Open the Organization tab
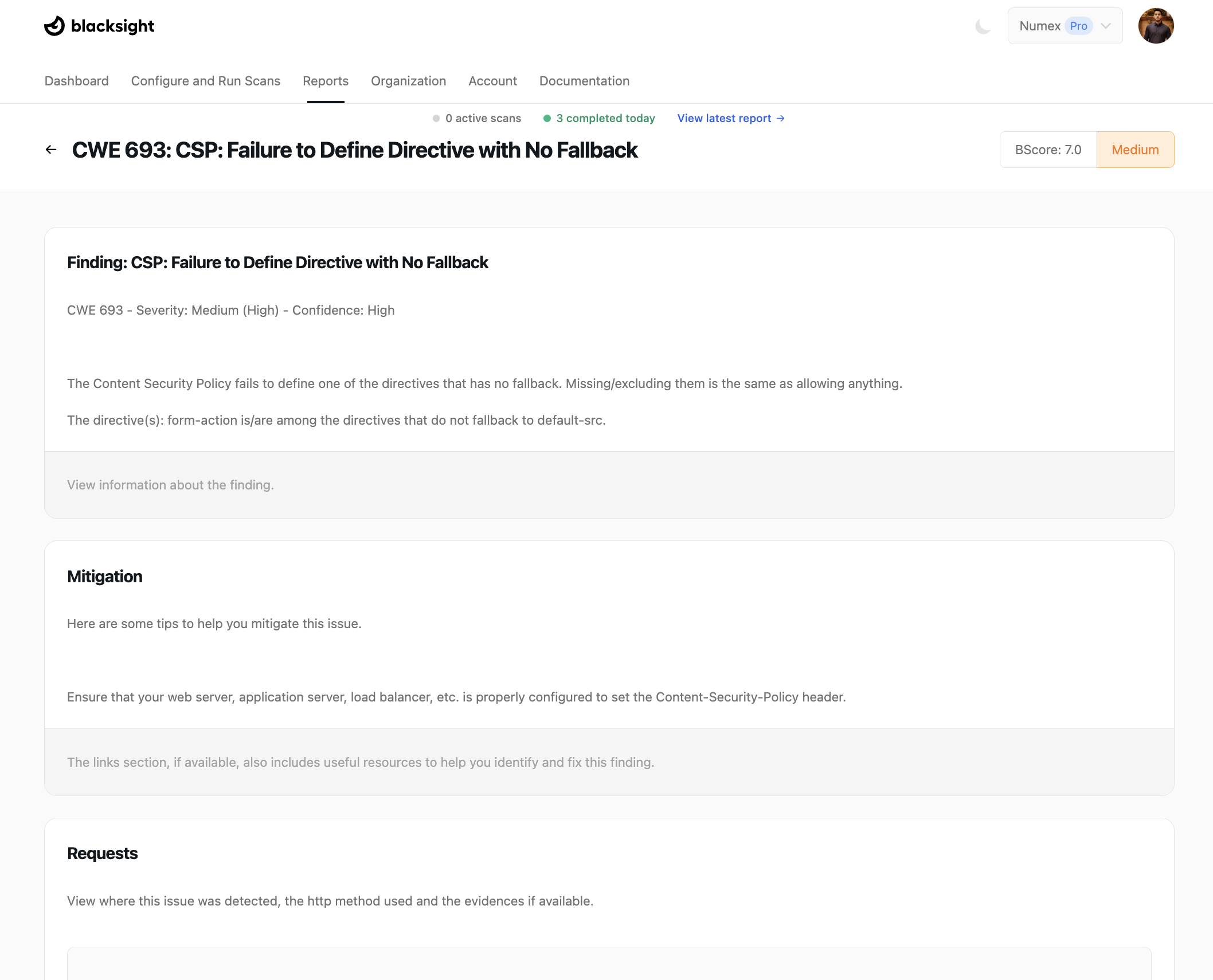 tap(408, 81)
